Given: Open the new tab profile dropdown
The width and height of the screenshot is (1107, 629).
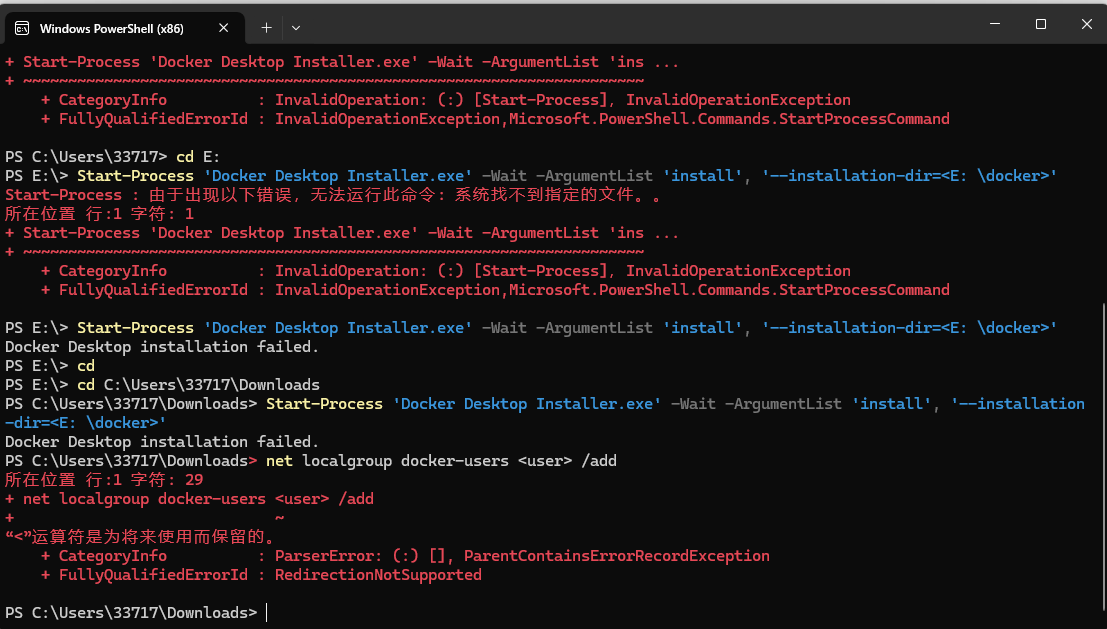Looking at the screenshot, I should point(296,28).
